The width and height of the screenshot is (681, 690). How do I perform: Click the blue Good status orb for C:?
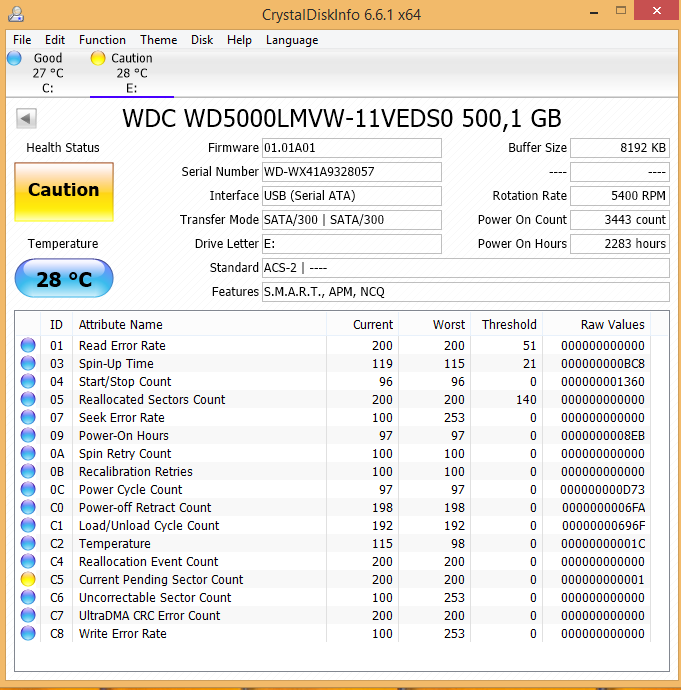[x=15, y=58]
